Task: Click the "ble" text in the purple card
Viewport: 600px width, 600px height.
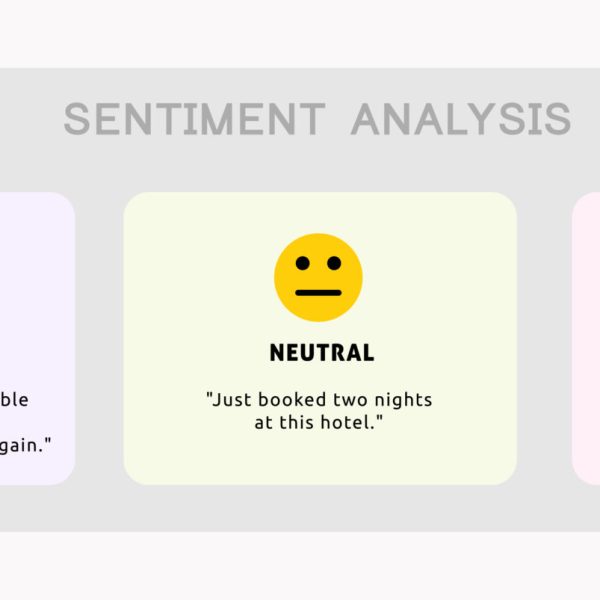Action: [x=14, y=399]
